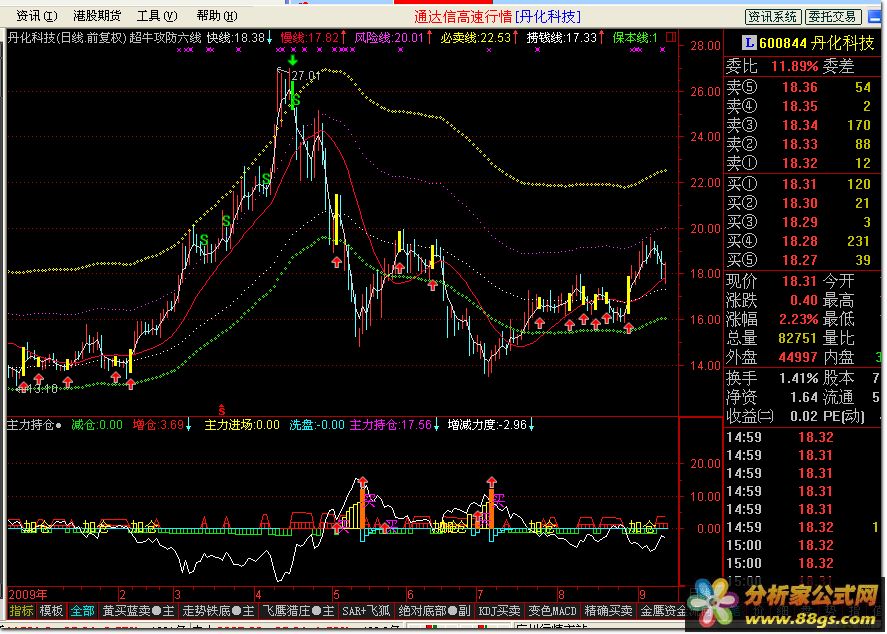
Task: Click month 9 marker on time axis
Action: (x=643, y=595)
